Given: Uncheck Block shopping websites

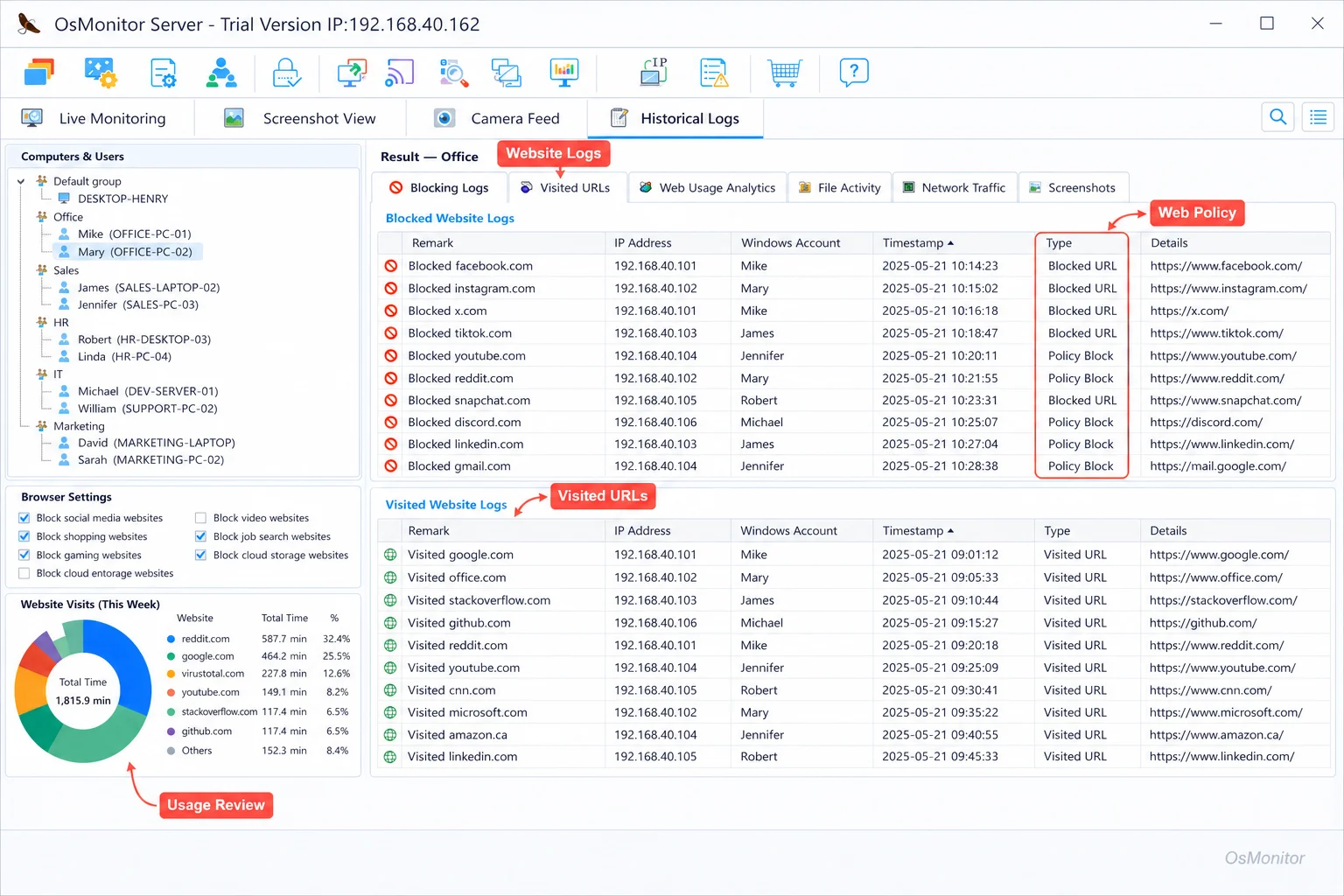Looking at the screenshot, I should [24, 536].
